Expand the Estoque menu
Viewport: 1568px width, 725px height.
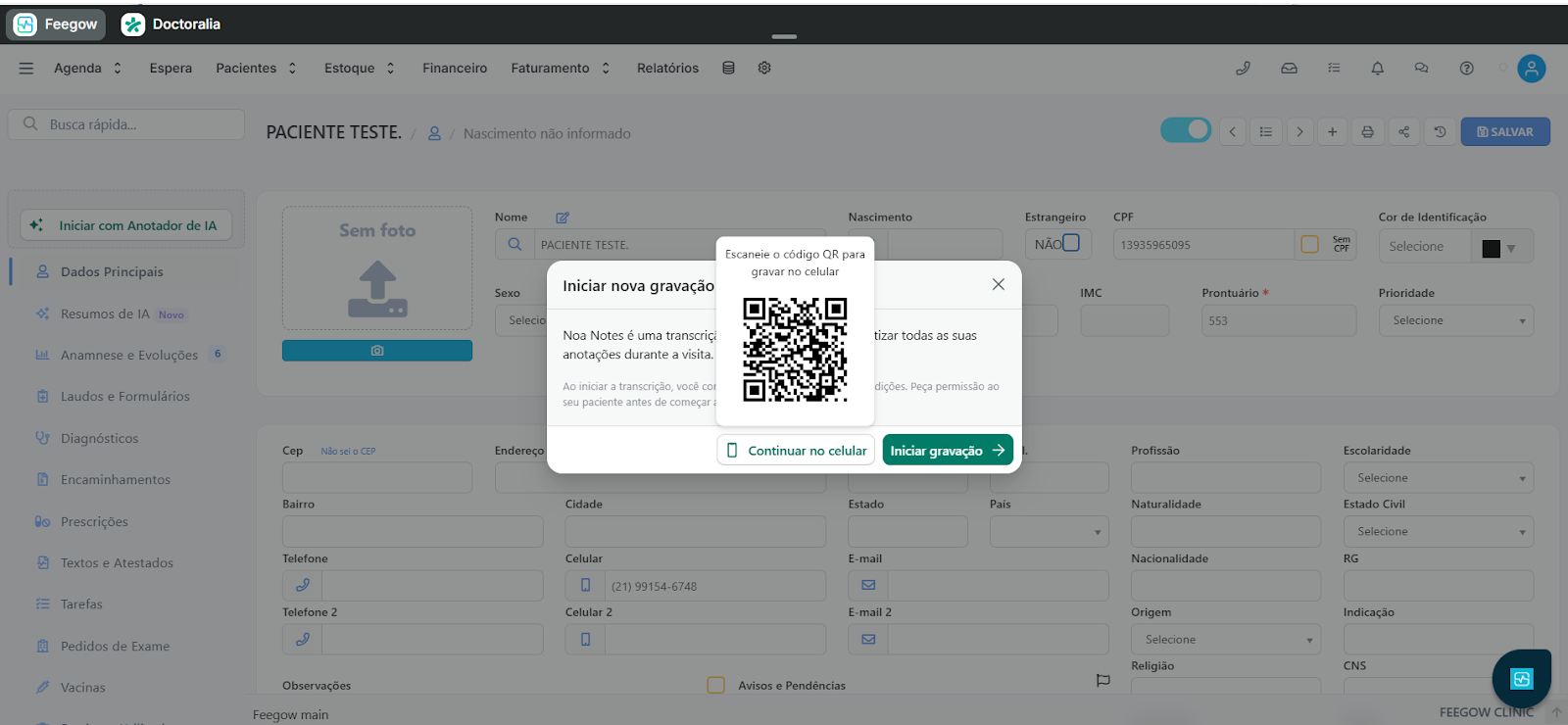coord(359,69)
